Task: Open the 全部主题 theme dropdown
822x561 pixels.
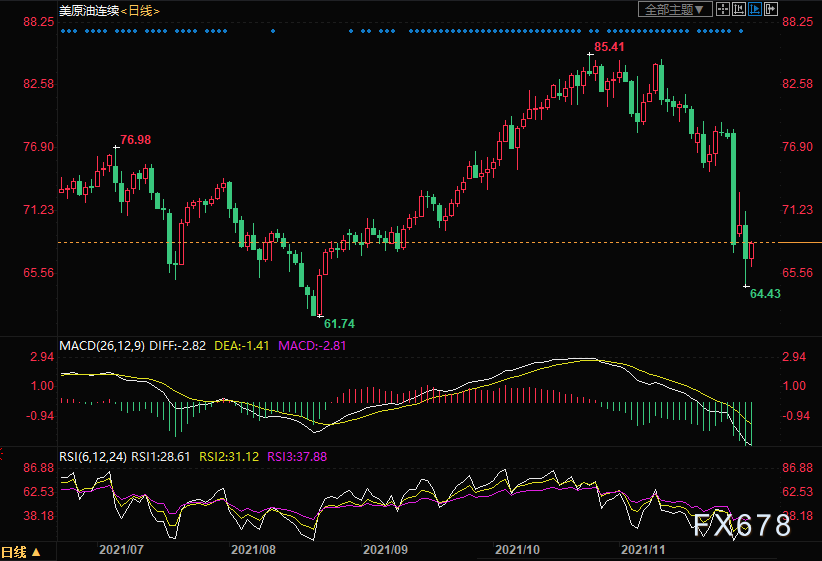Action: pyautogui.click(x=675, y=9)
